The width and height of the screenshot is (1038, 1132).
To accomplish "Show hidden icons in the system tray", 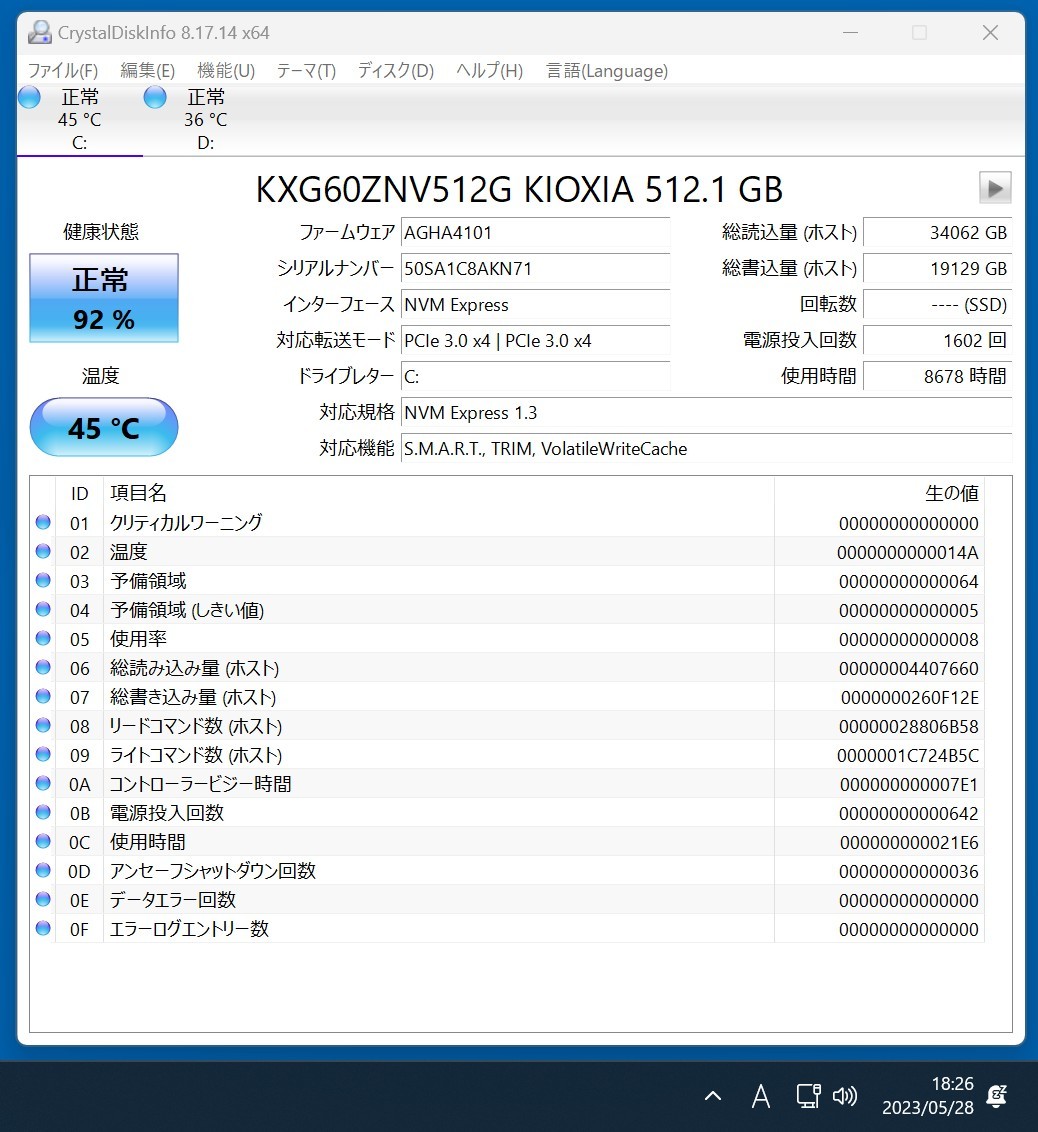I will coord(713,1096).
